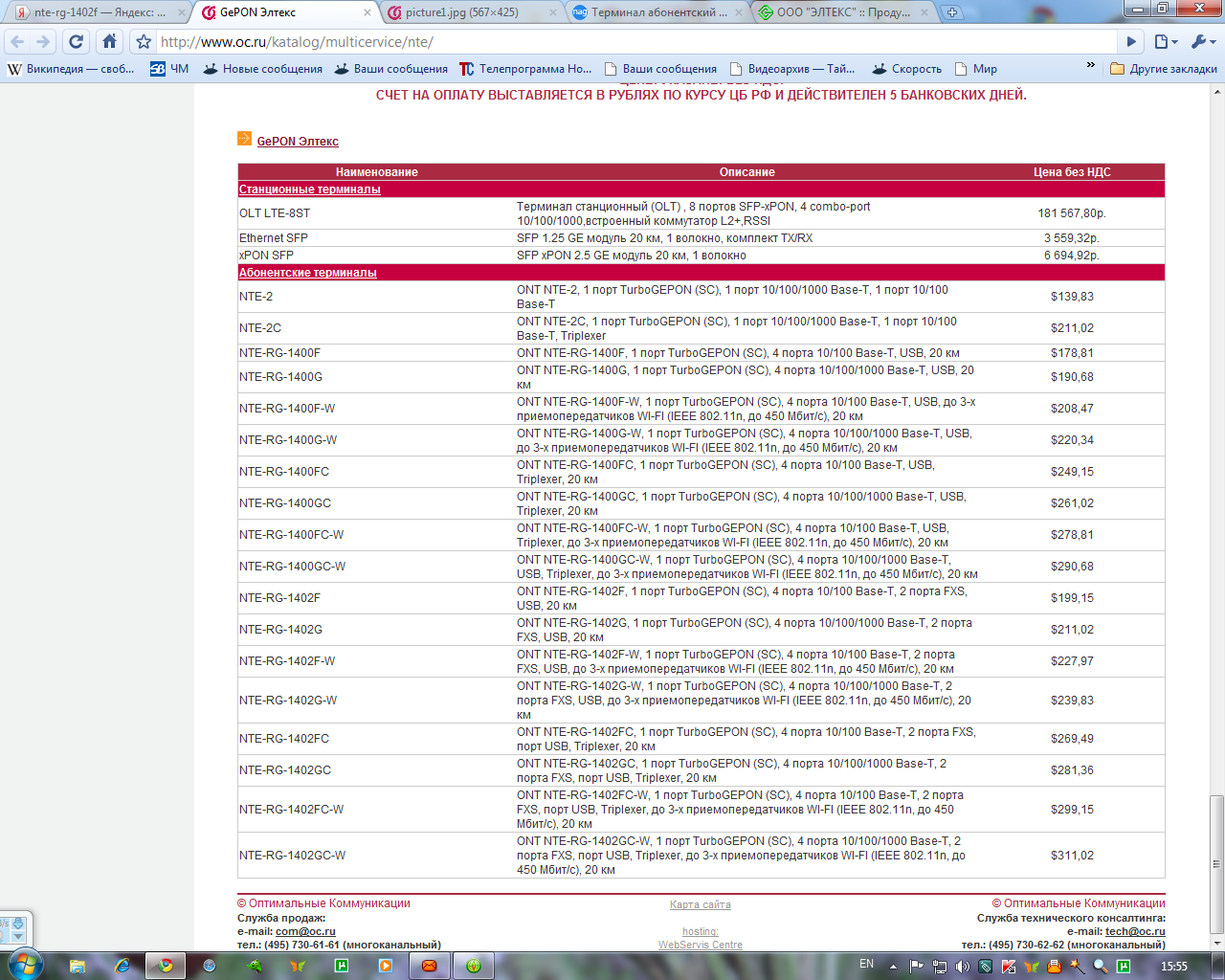Go back to the previous page
This screenshot has height=980, width=1225.
pos(17,42)
